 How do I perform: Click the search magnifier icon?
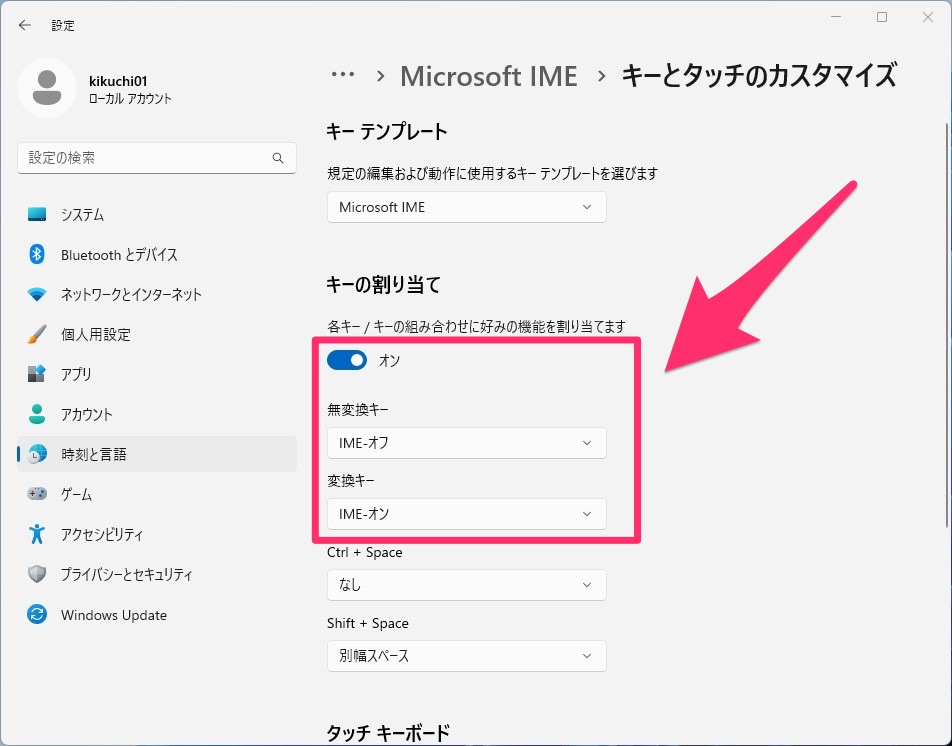click(x=278, y=158)
